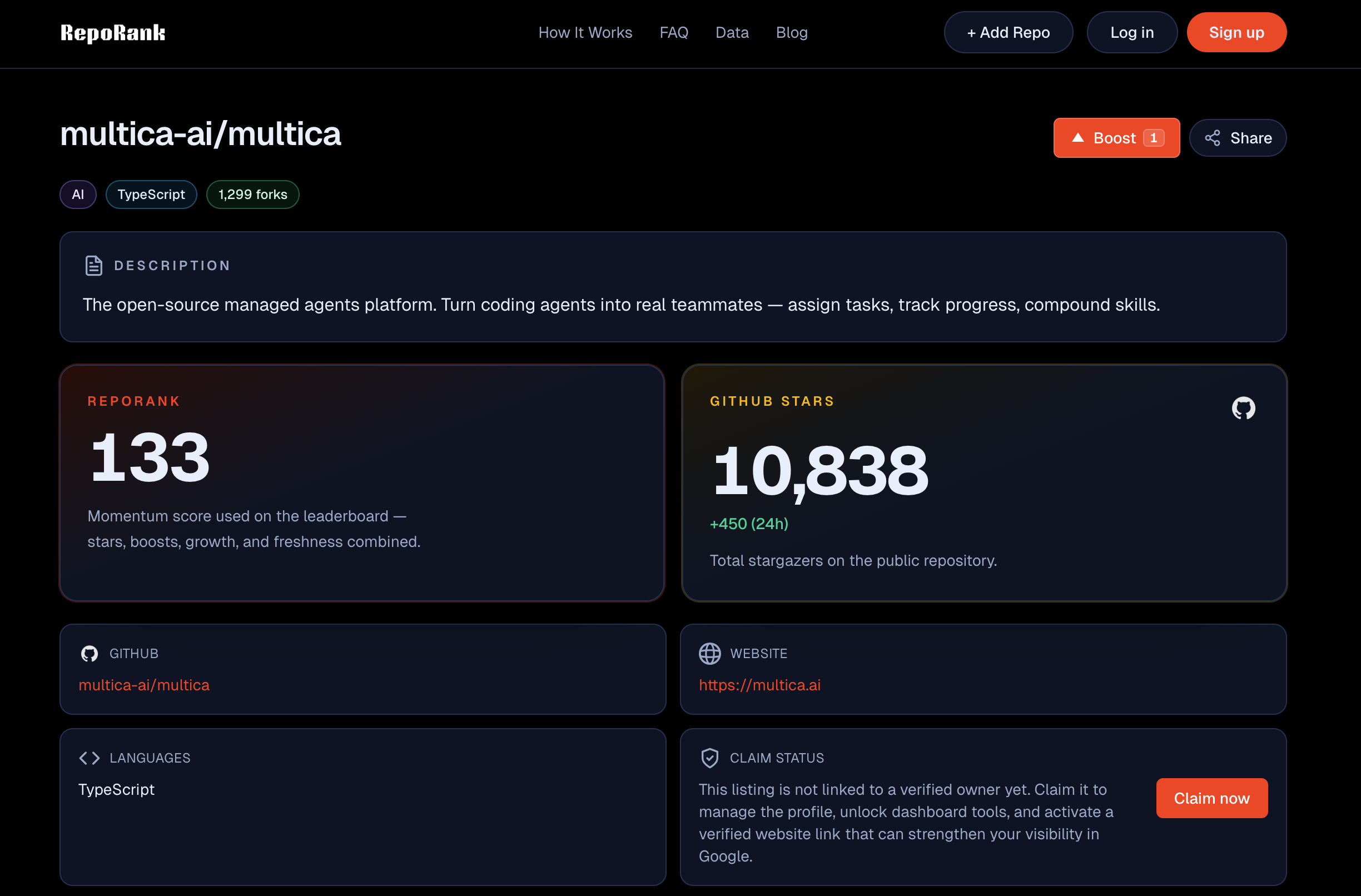Open the Blog page
Viewport: 1361px width, 896px height.
[792, 33]
